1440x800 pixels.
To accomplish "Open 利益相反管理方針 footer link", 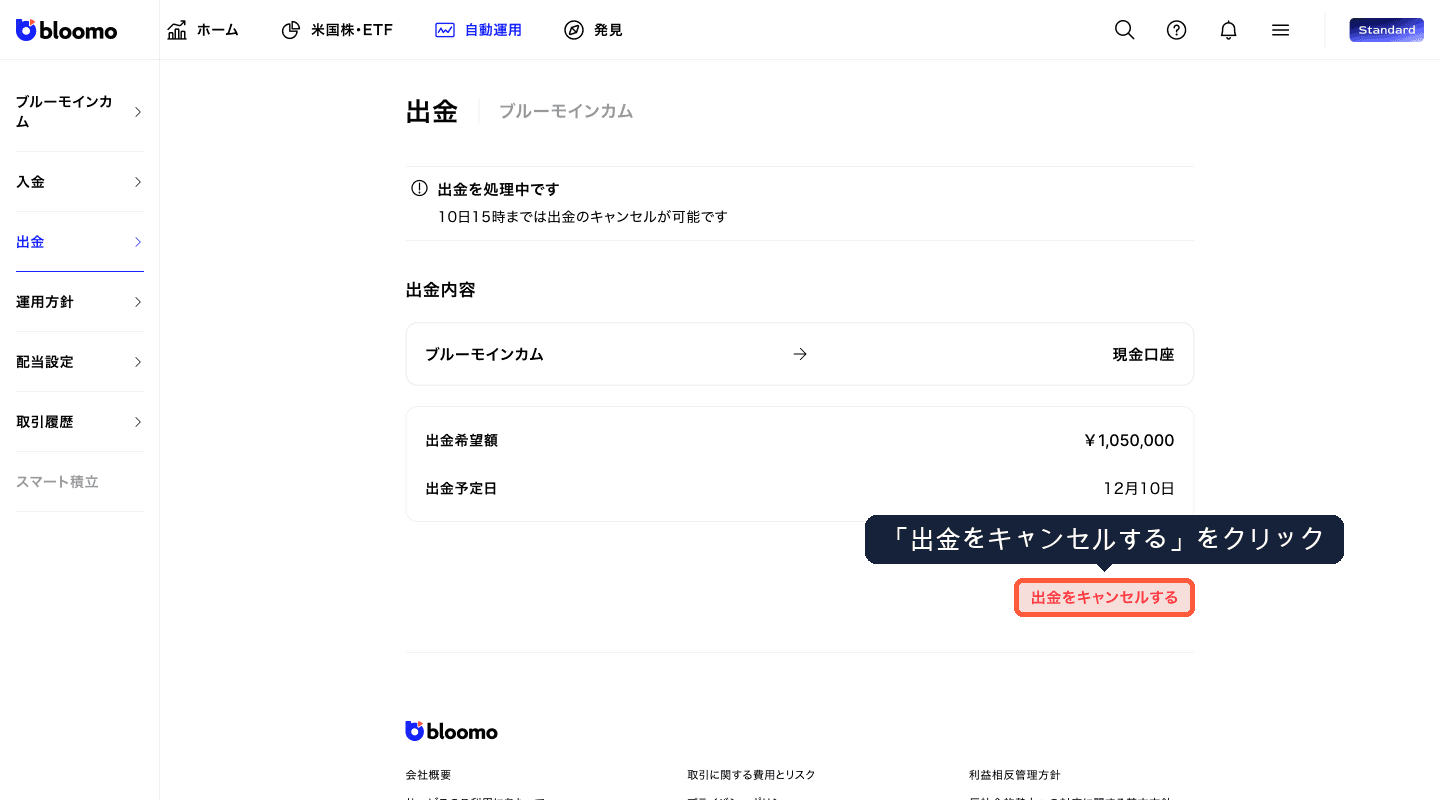I will (x=1014, y=775).
